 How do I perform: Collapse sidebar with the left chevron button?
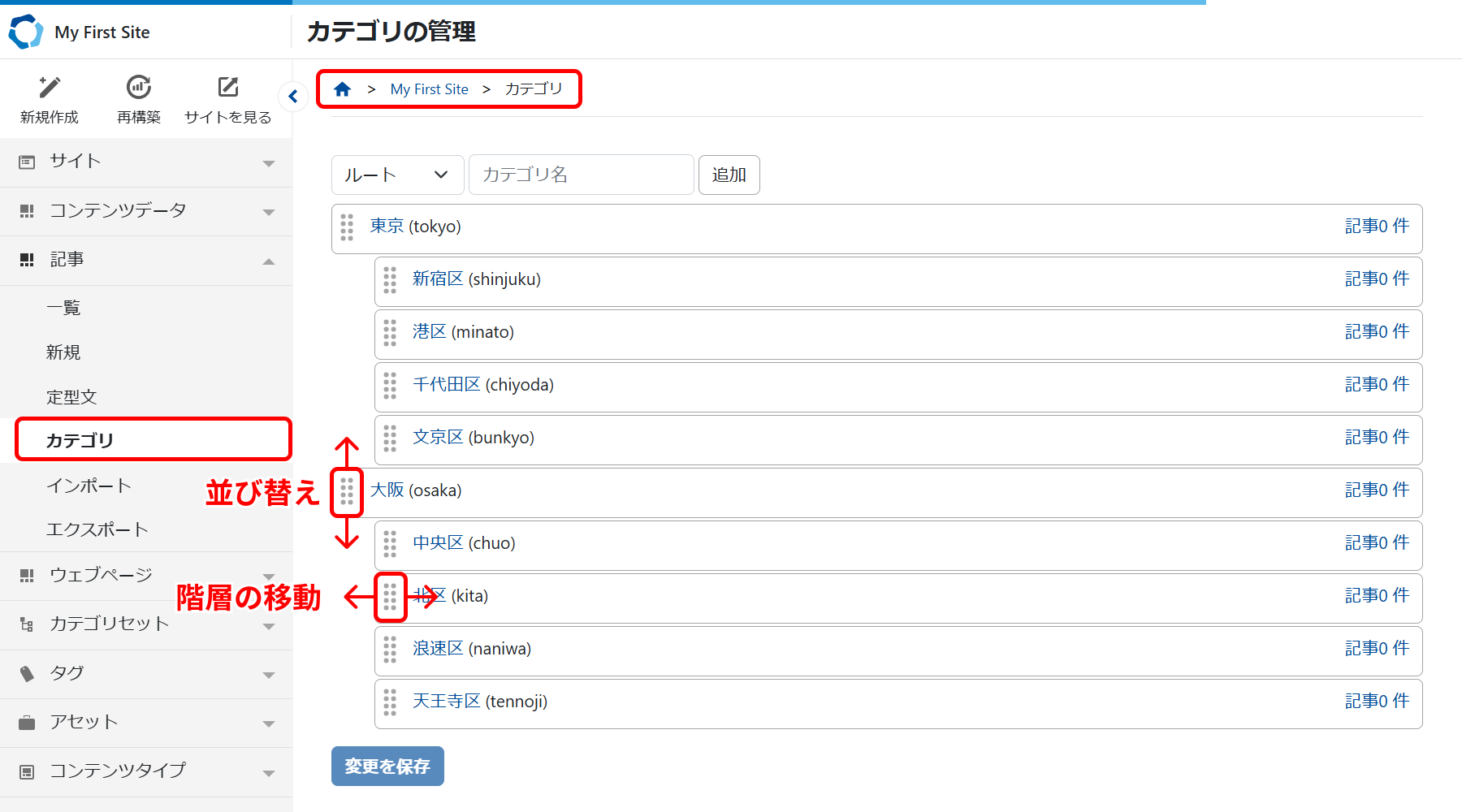293,97
